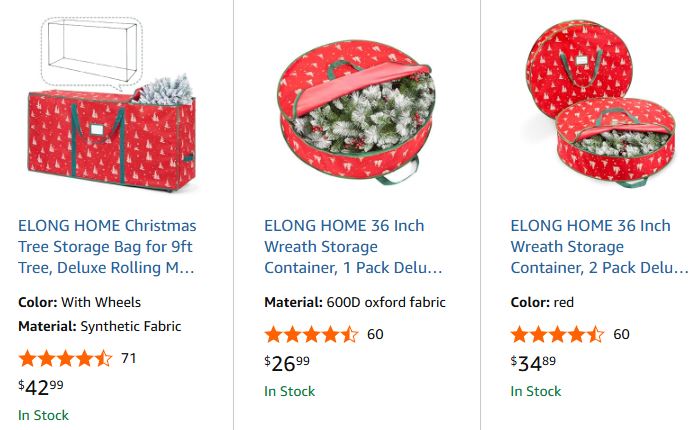This screenshot has height=430, width=696.
Task: Click the star rating of the $34.89 wreath container
Action: (557, 334)
